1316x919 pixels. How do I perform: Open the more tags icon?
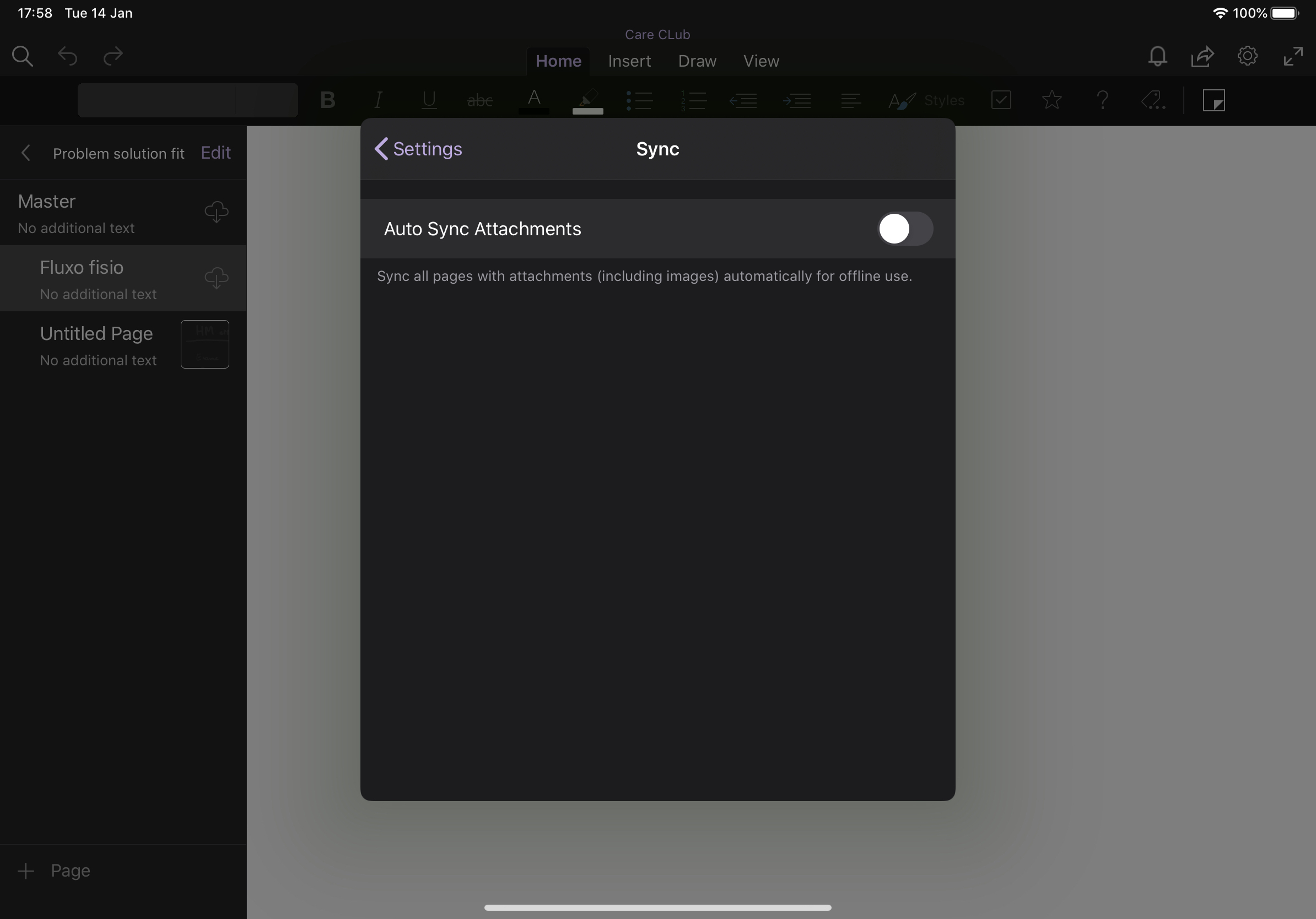[1153, 100]
